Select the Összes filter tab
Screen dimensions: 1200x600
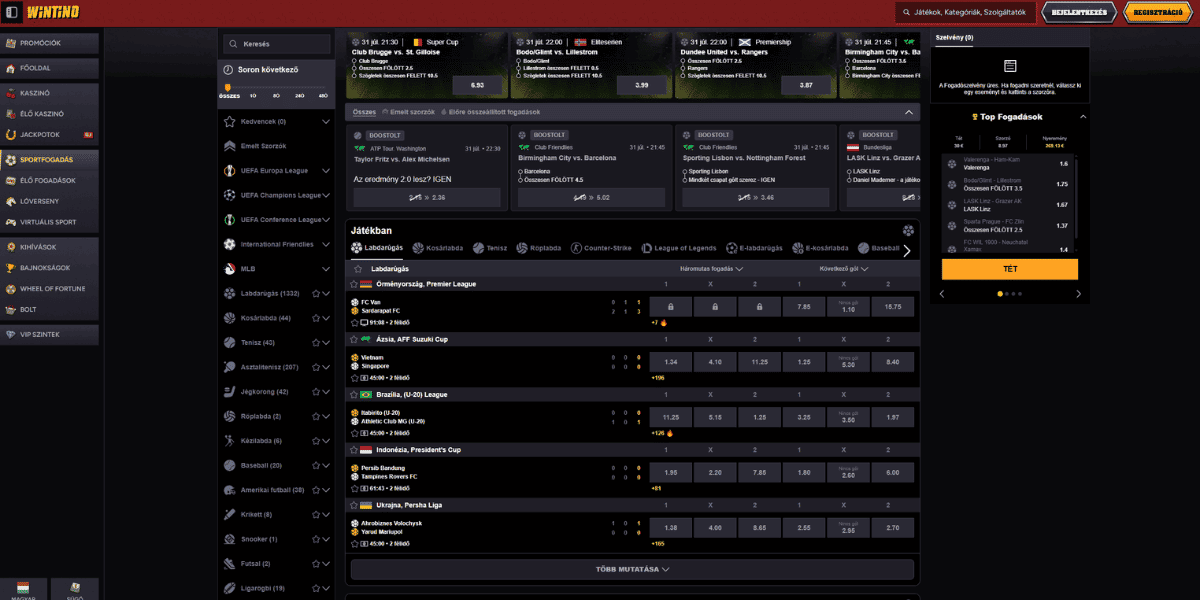[x=364, y=112]
